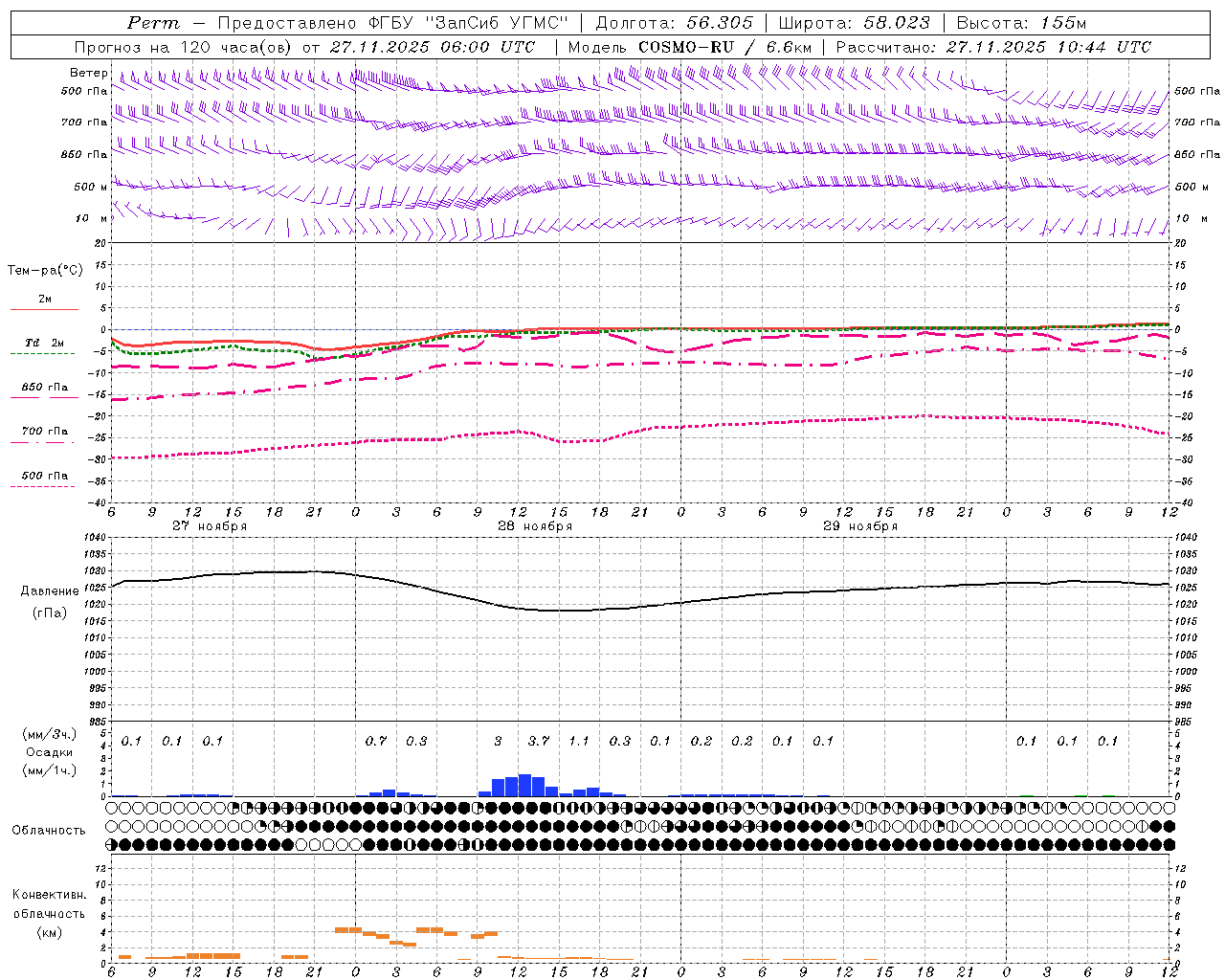Click the date label "28 ноября"
This screenshot has height=980, width=1225.
(x=535, y=526)
